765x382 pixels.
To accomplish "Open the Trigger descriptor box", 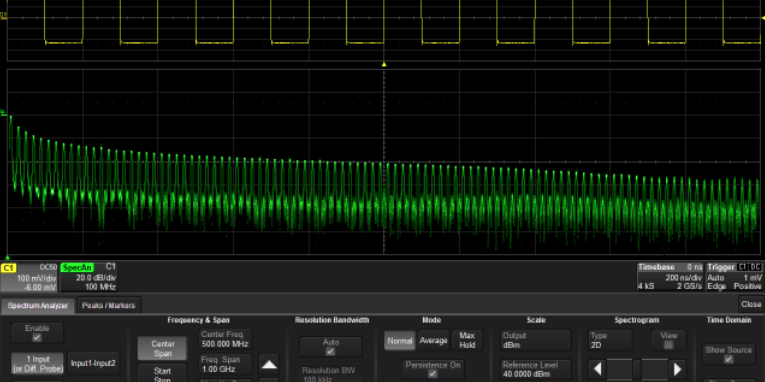I will 735,277.
